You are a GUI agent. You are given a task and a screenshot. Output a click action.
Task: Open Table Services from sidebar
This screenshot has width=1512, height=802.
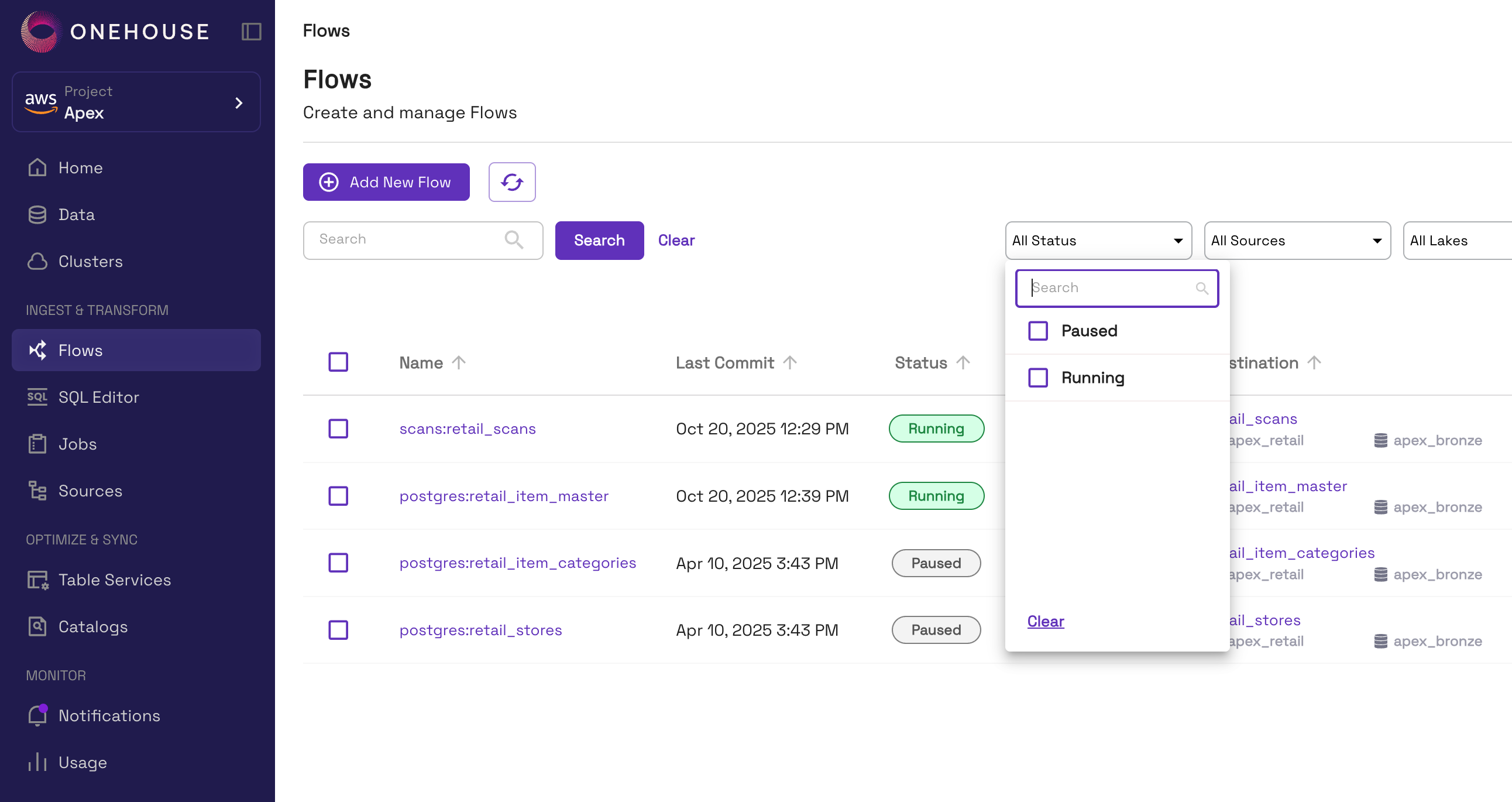(115, 580)
